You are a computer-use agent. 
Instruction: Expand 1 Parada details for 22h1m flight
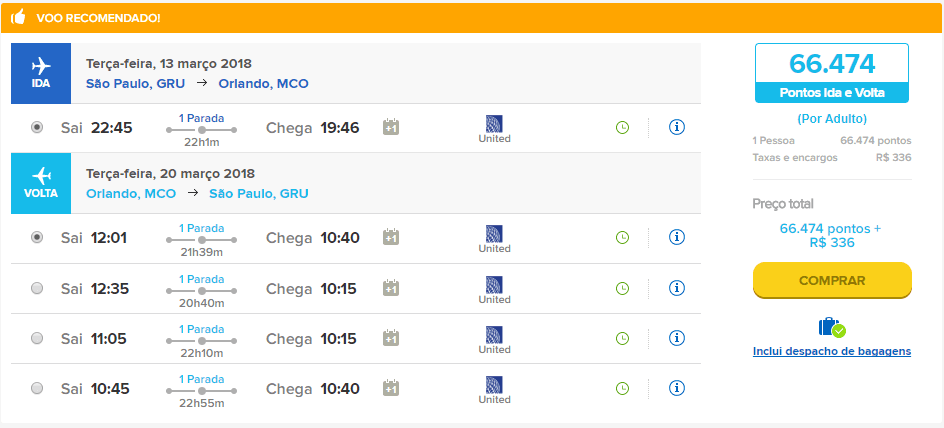tap(201, 118)
